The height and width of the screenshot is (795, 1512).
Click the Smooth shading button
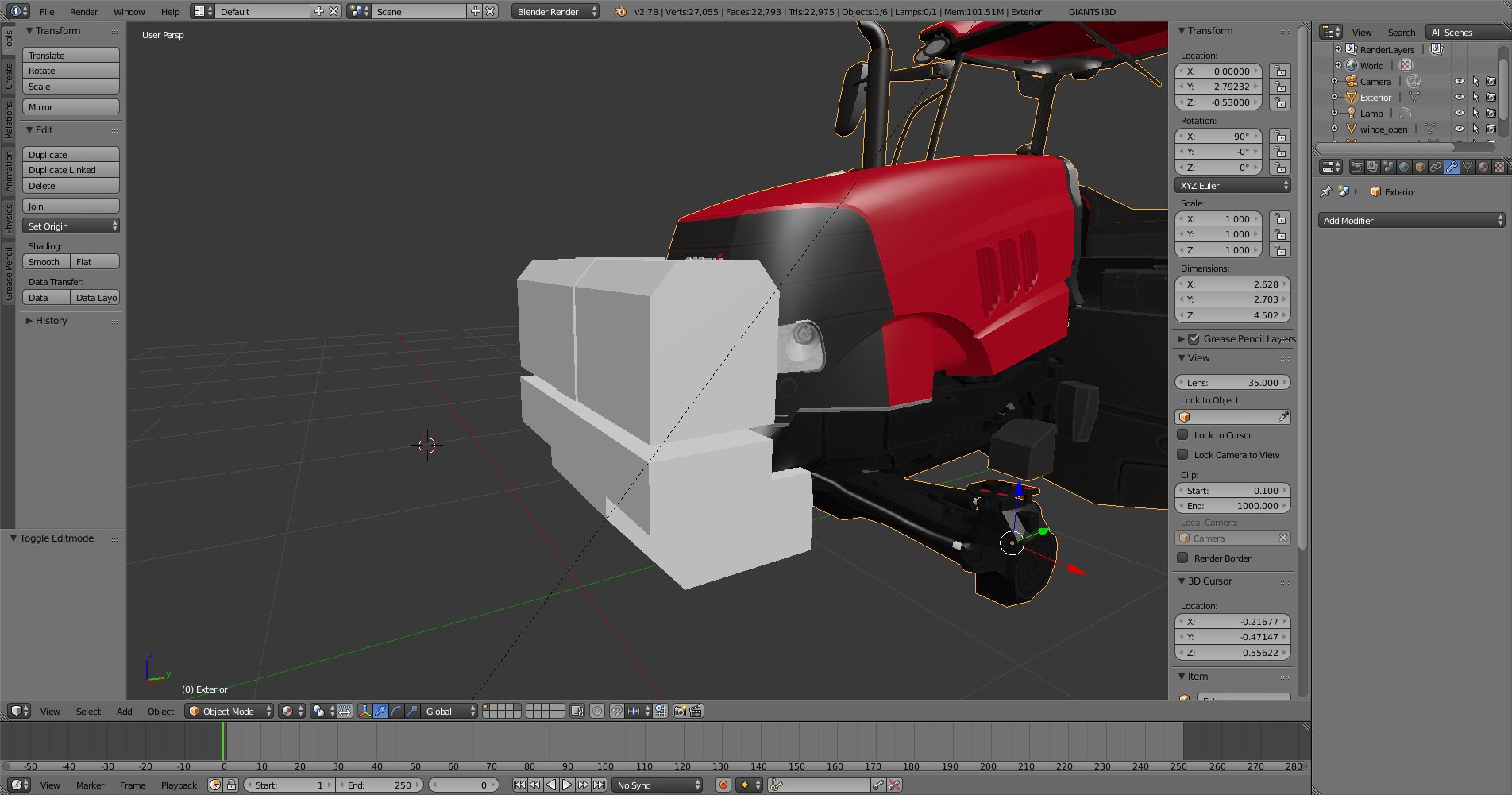45,262
